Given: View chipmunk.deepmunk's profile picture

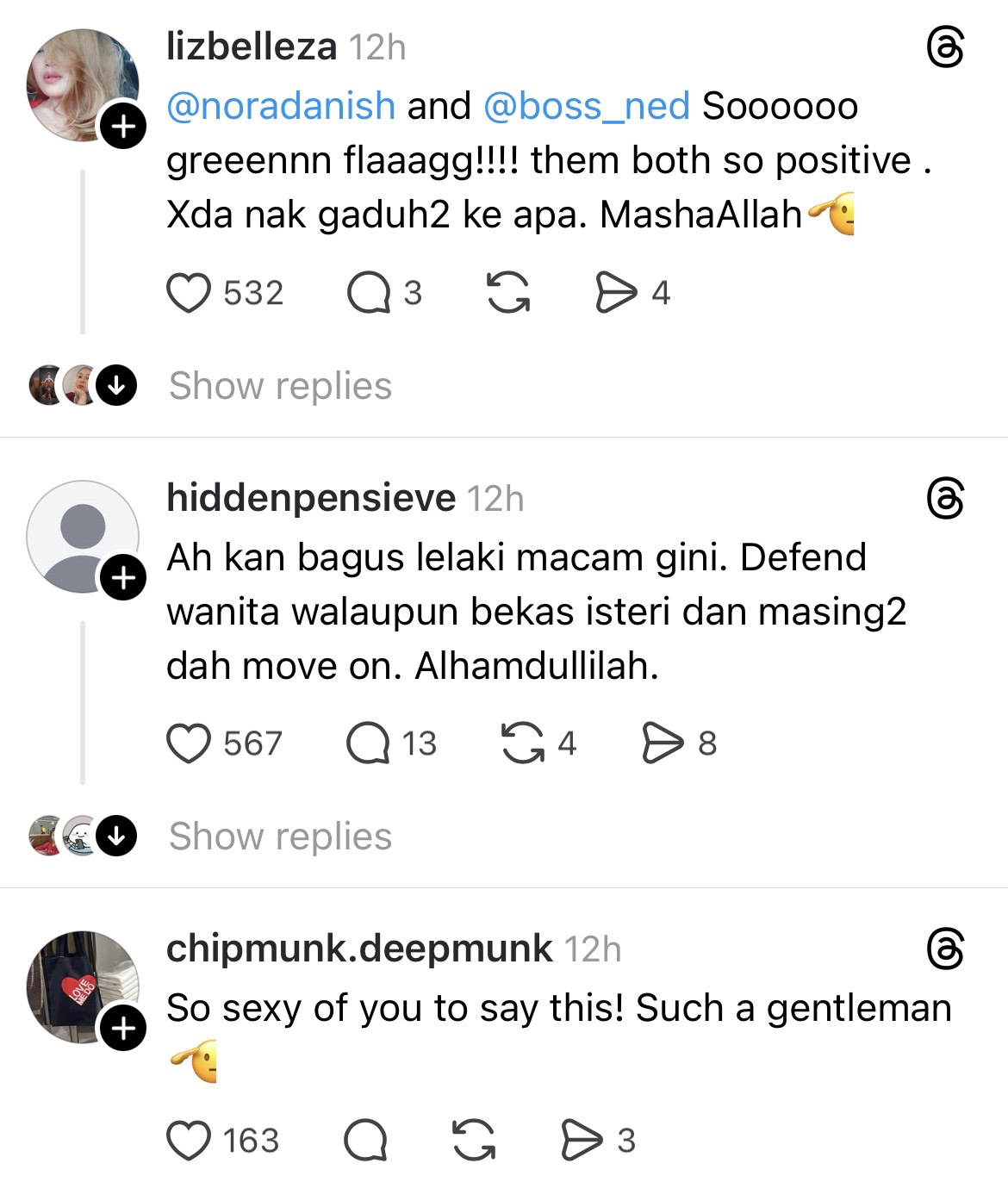Looking at the screenshot, I should (80, 986).
